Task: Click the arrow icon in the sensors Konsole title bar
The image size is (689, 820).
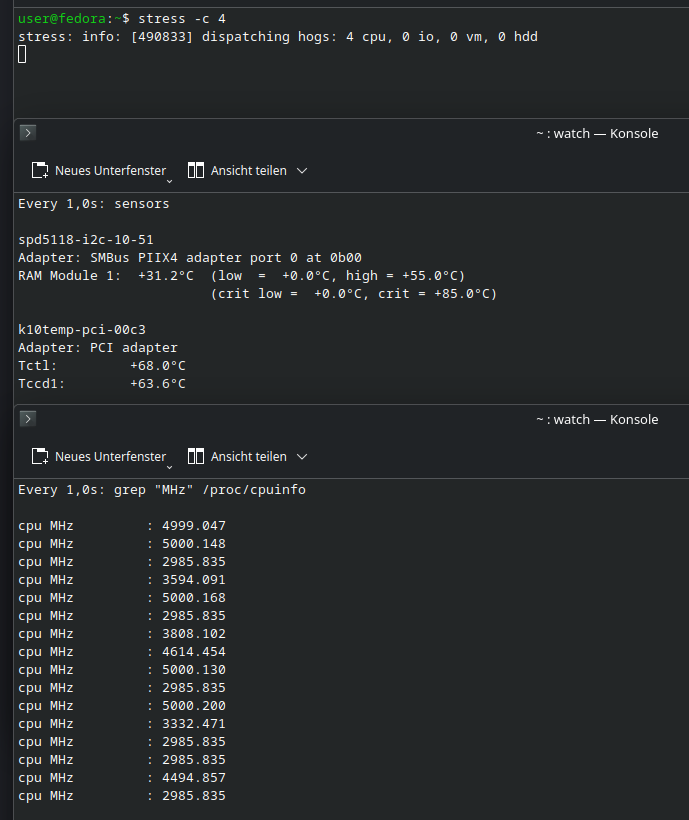Action: point(28,133)
